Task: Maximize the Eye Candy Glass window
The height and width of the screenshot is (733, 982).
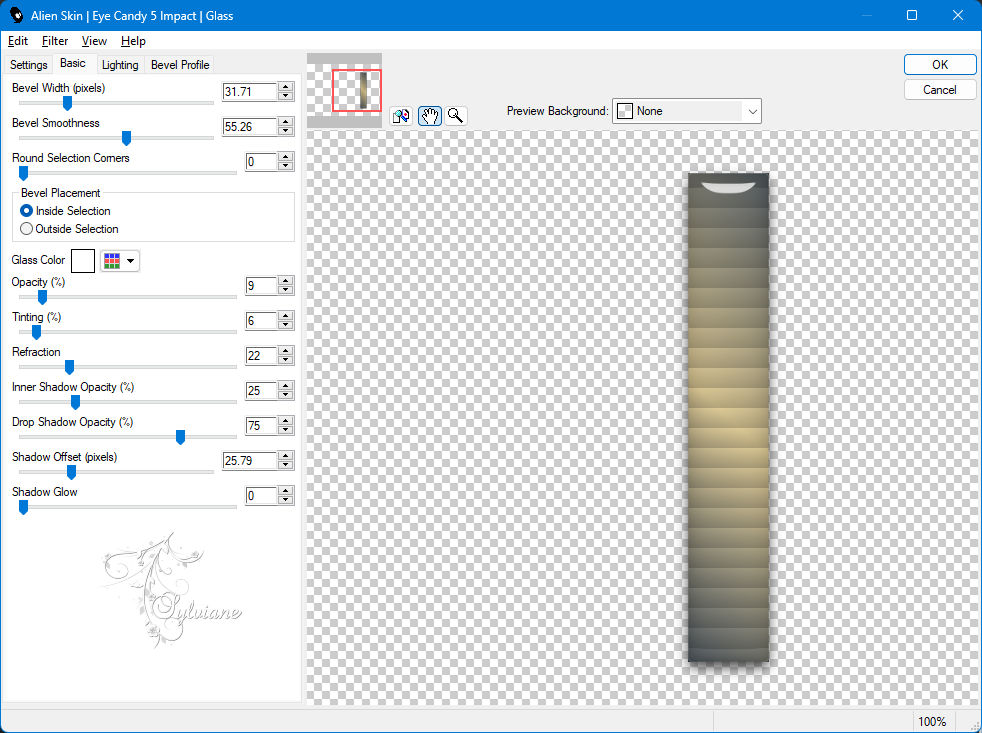Action: point(912,15)
